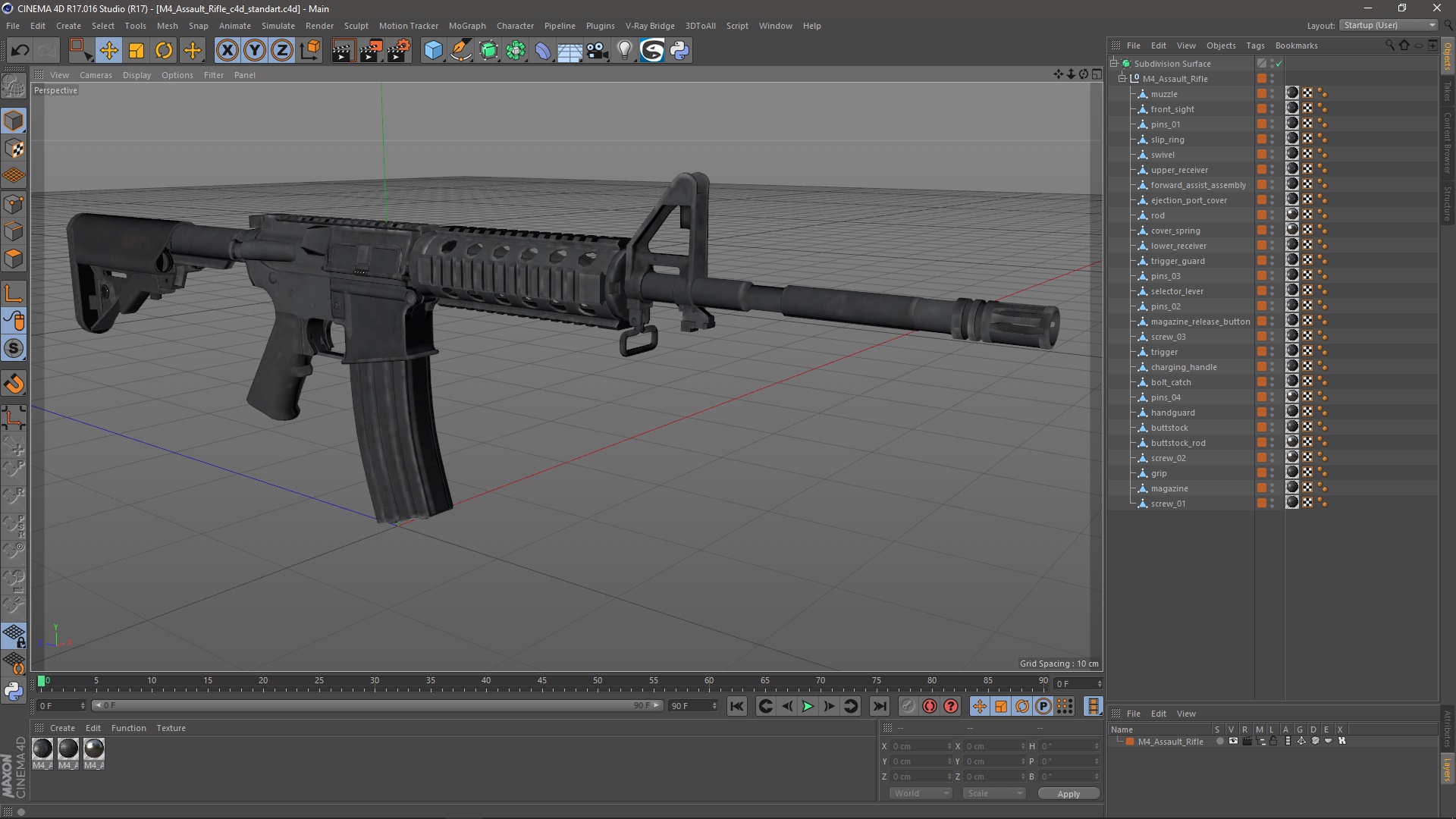
Task: Toggle viewport maximize icon
Action: [1097, 74]
